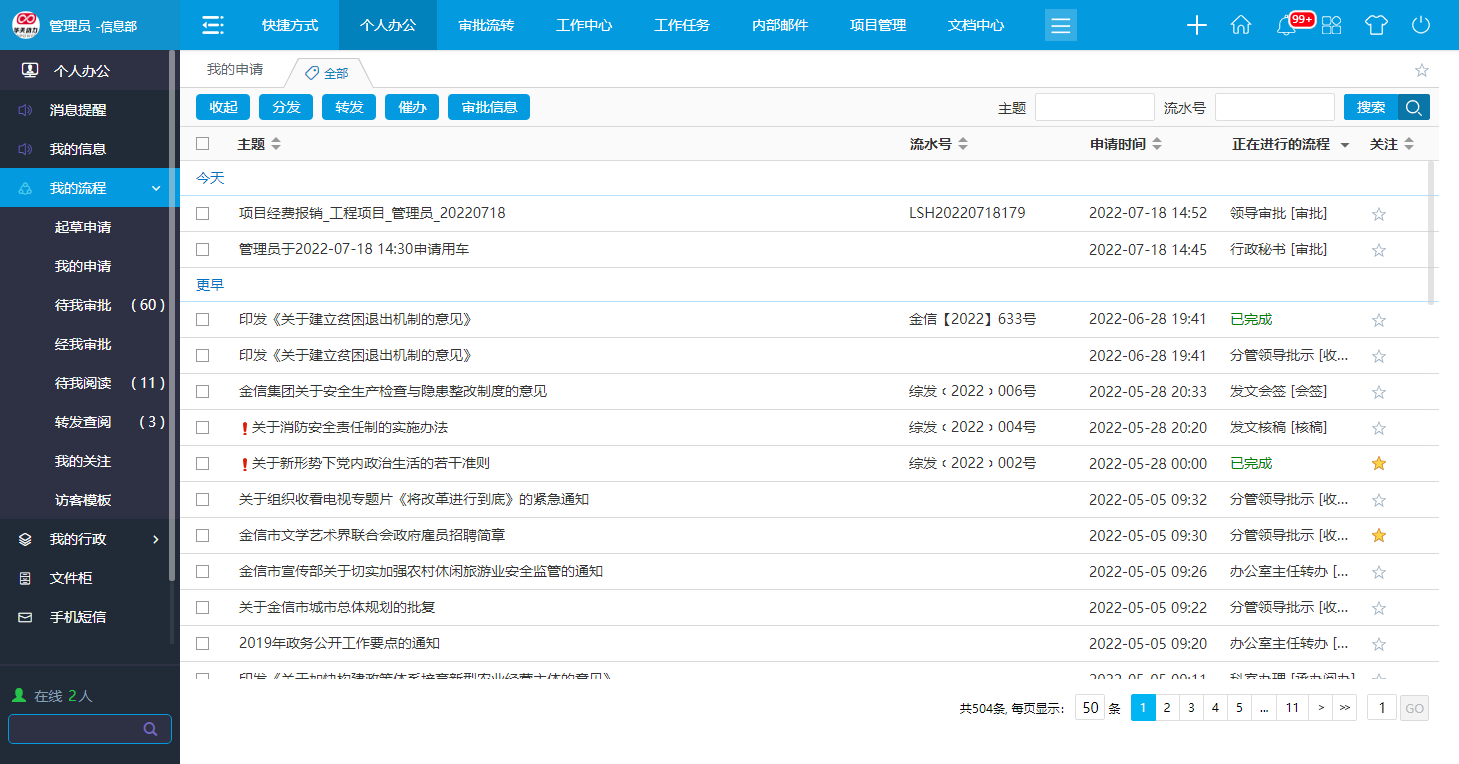This screenshot has height=764, width=1459.
Task: Click the magnifier icon beside 搜索 button
Action: pyautogui.click(x=1414, y=107)
